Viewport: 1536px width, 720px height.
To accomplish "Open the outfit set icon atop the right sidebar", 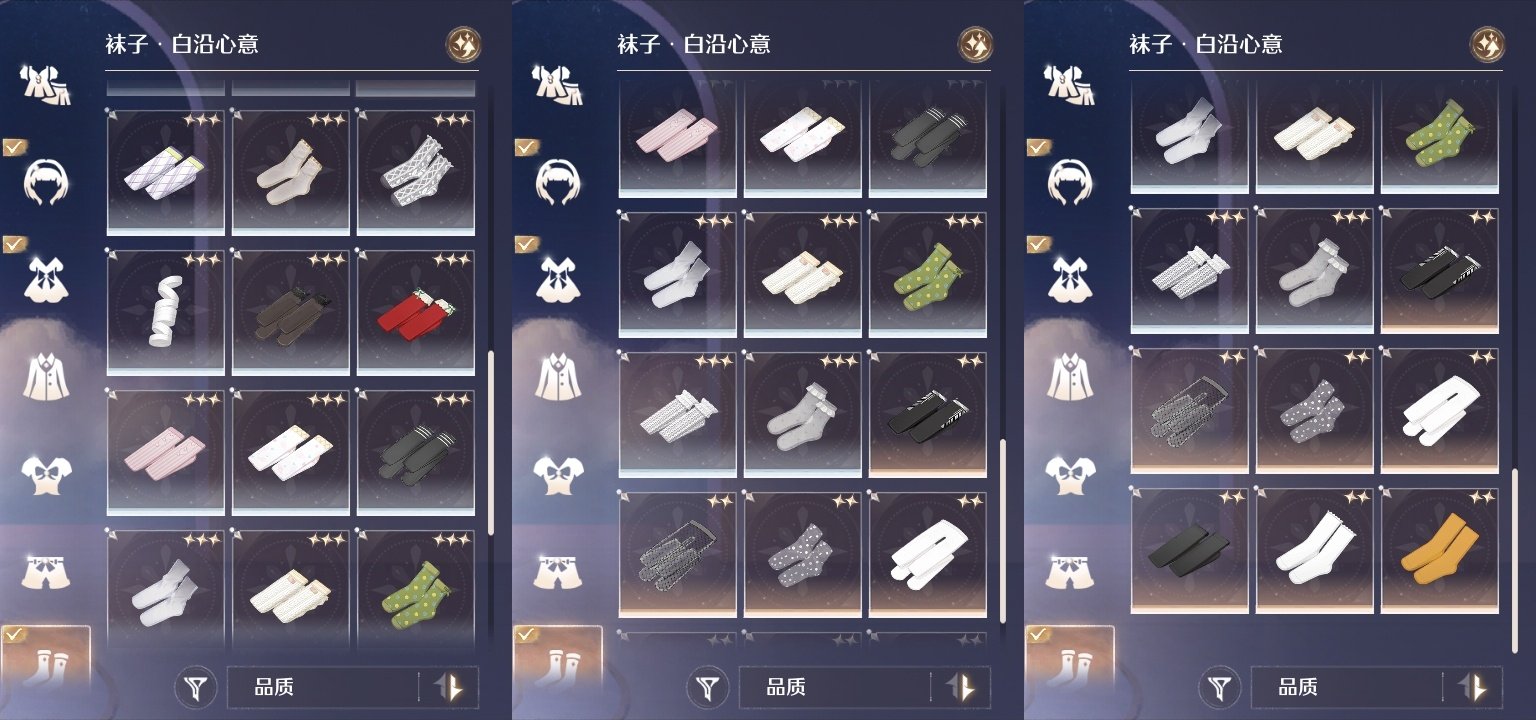I will pyautogui.click(x=1071, y=86).
